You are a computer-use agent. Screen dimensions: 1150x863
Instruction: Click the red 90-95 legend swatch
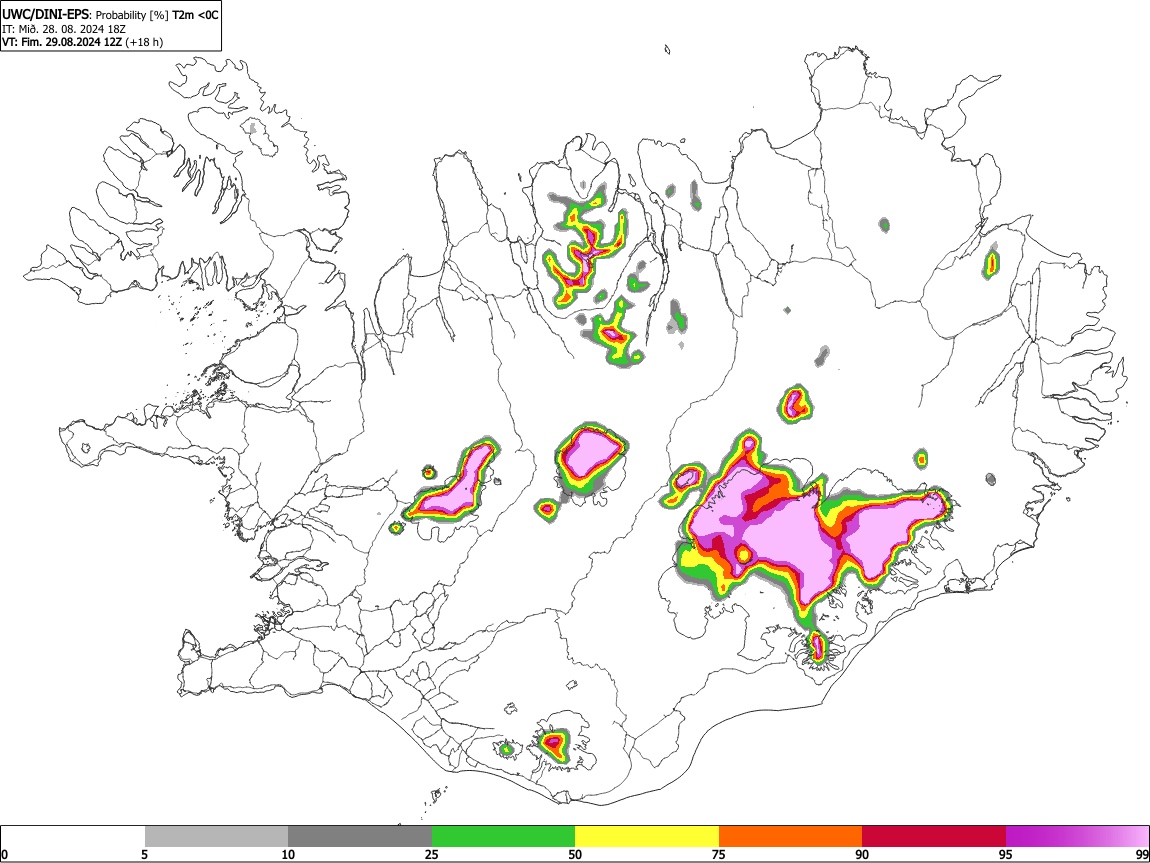(x=934, y=837)
